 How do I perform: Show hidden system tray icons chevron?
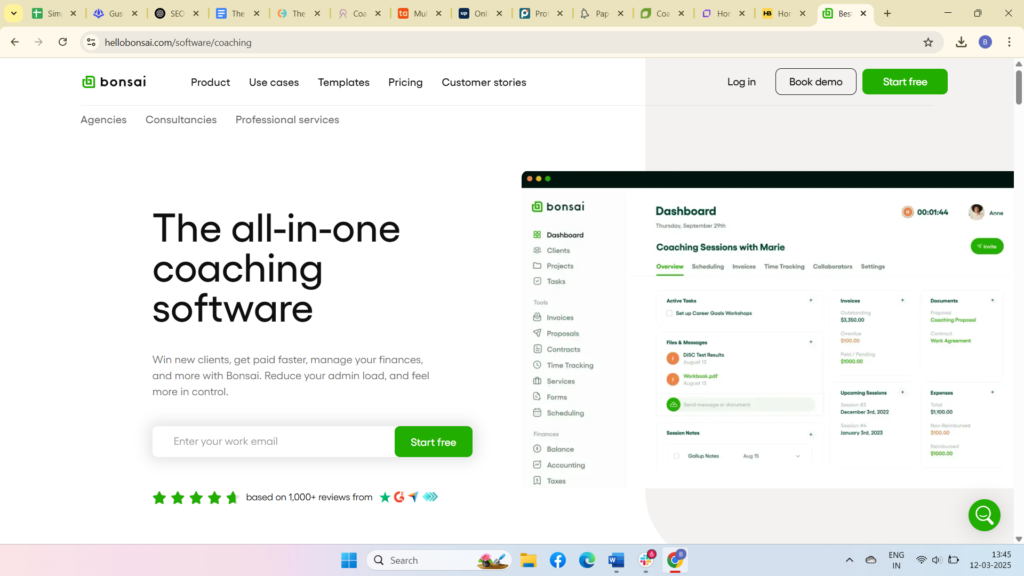(x=850, y=560)
